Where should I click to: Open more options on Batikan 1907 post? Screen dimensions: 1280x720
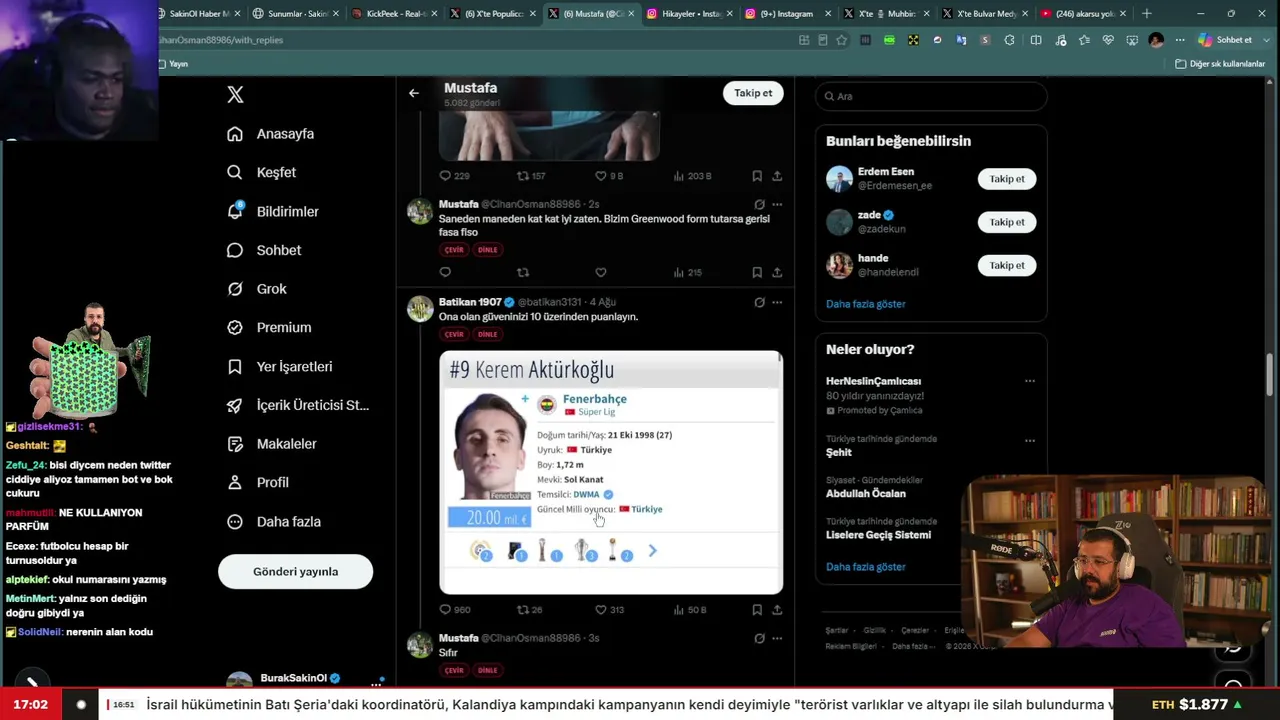click(x=777, y=302)
